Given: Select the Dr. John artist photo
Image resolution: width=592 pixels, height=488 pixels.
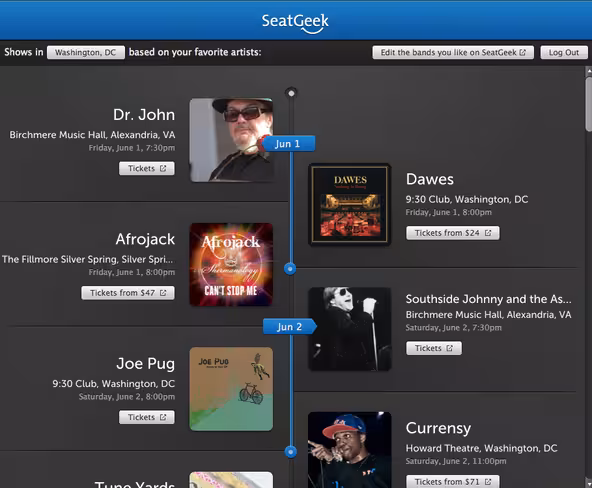Looking at the screenshot, I should tap(231, 140).
